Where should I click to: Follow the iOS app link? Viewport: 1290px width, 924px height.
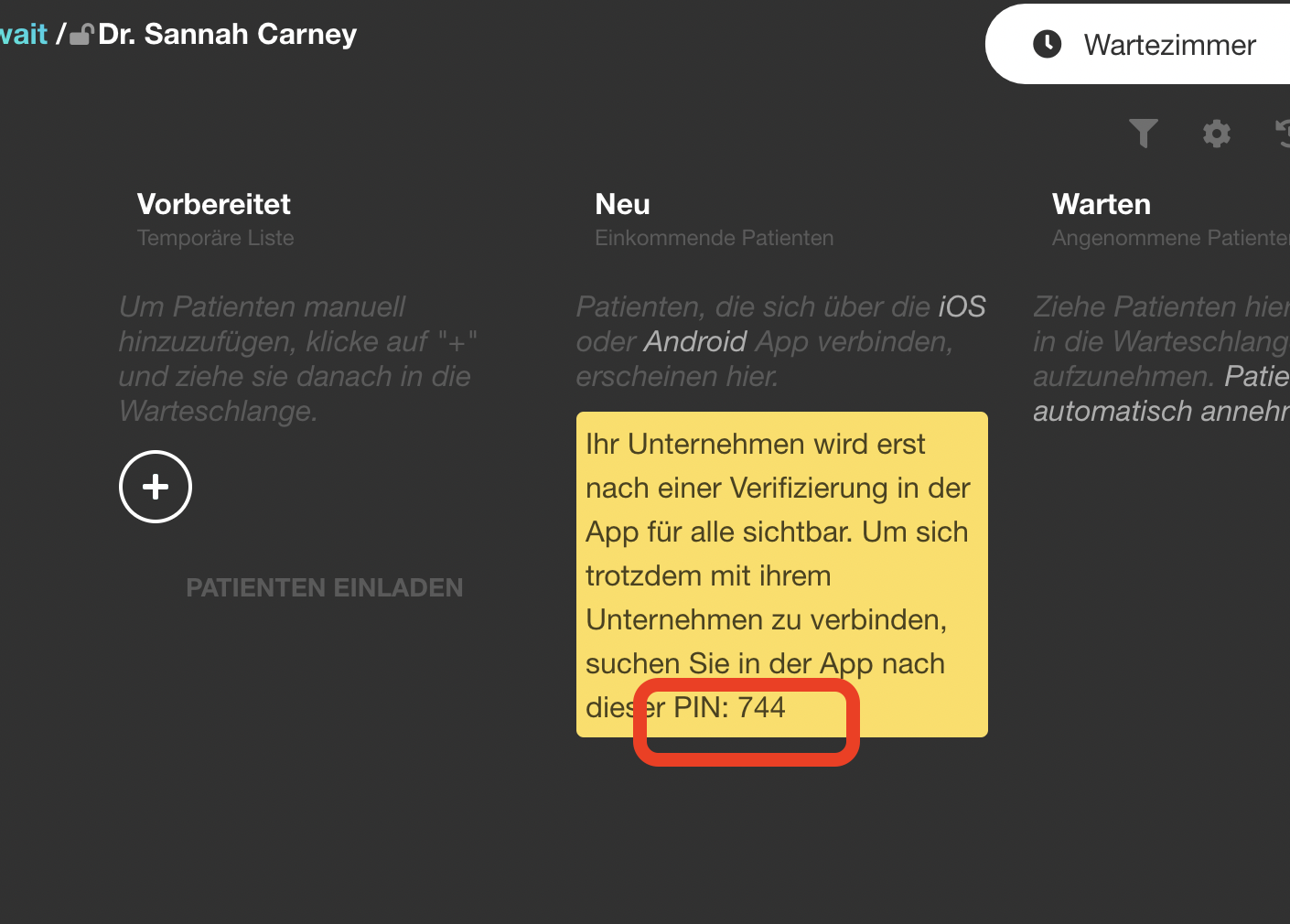coord(962,306)
